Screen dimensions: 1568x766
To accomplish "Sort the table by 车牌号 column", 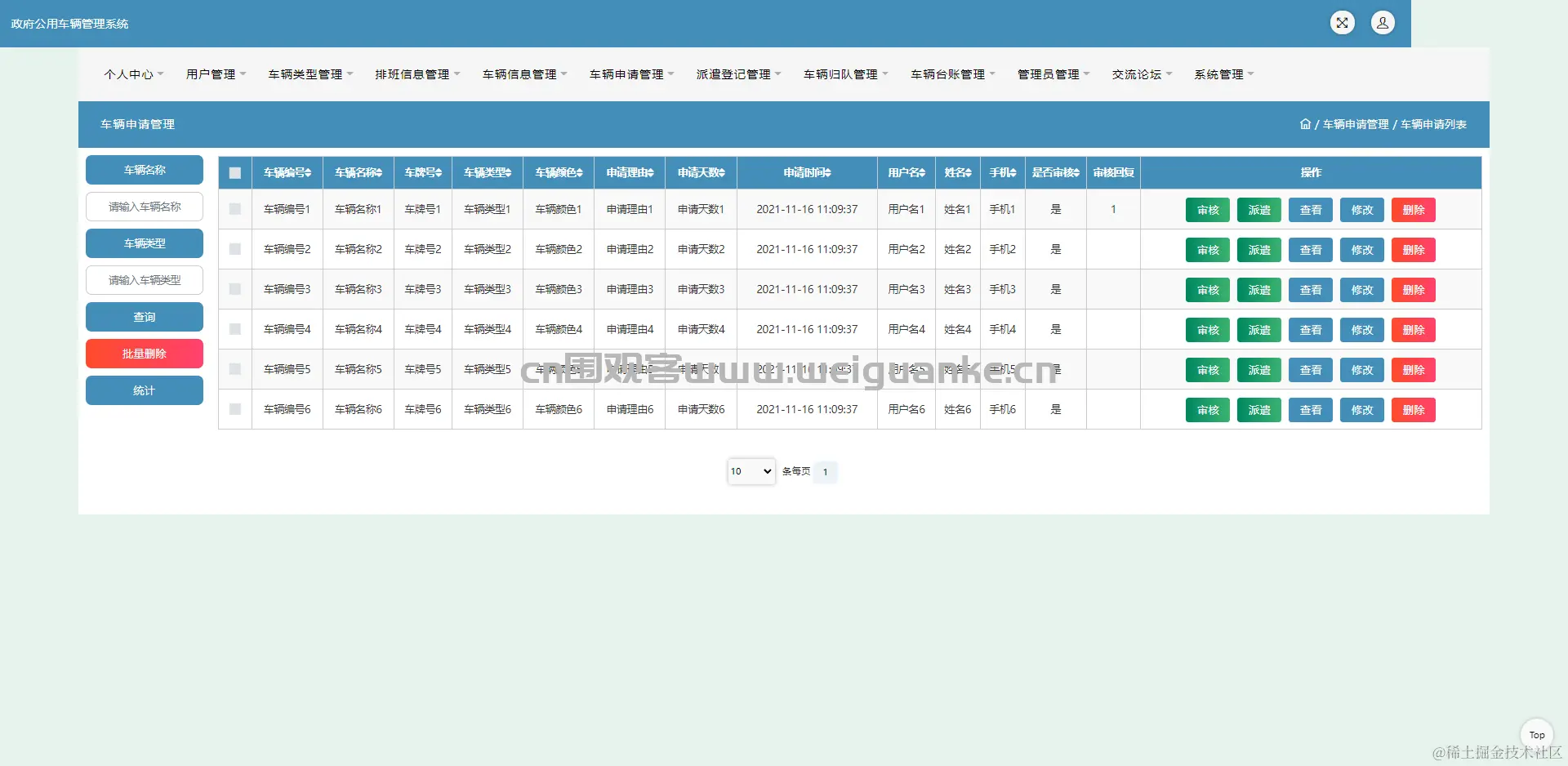I will (x=423, y=172).
